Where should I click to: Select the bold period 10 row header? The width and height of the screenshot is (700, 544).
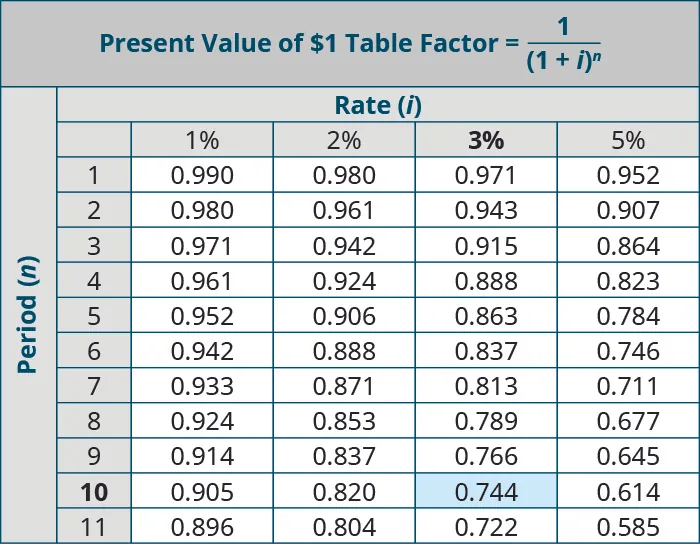coord(94,492)
